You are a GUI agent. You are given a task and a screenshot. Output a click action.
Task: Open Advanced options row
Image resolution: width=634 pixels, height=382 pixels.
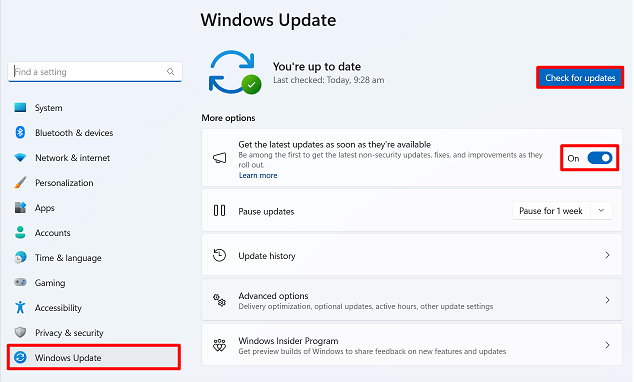(412, 300)
